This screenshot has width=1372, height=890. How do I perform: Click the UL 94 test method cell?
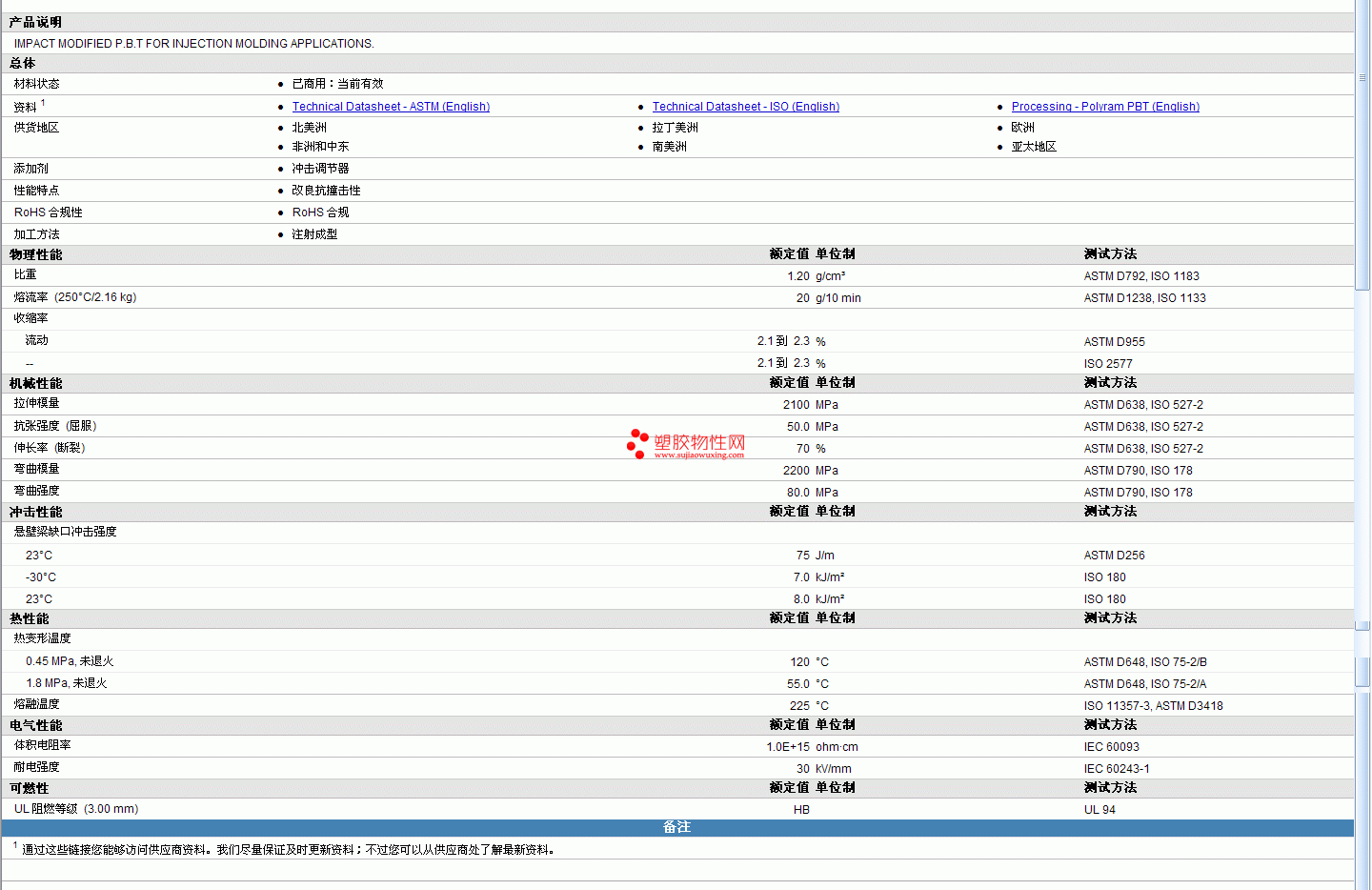1100,810
